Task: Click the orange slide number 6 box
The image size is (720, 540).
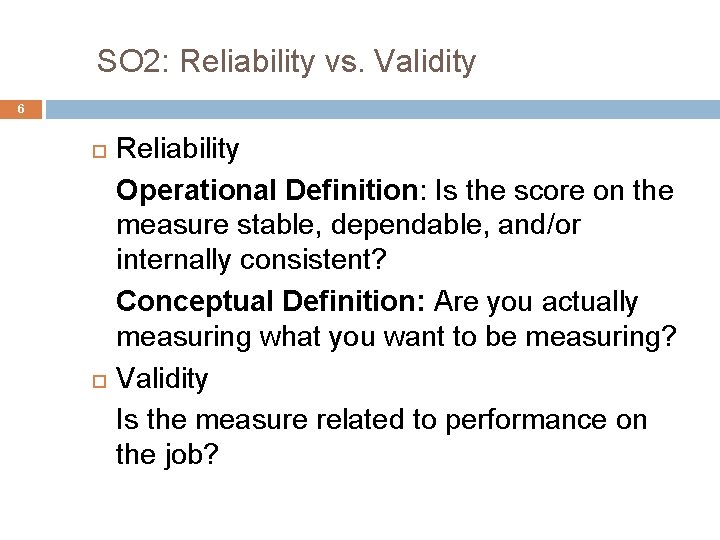Action: (21, 110)
